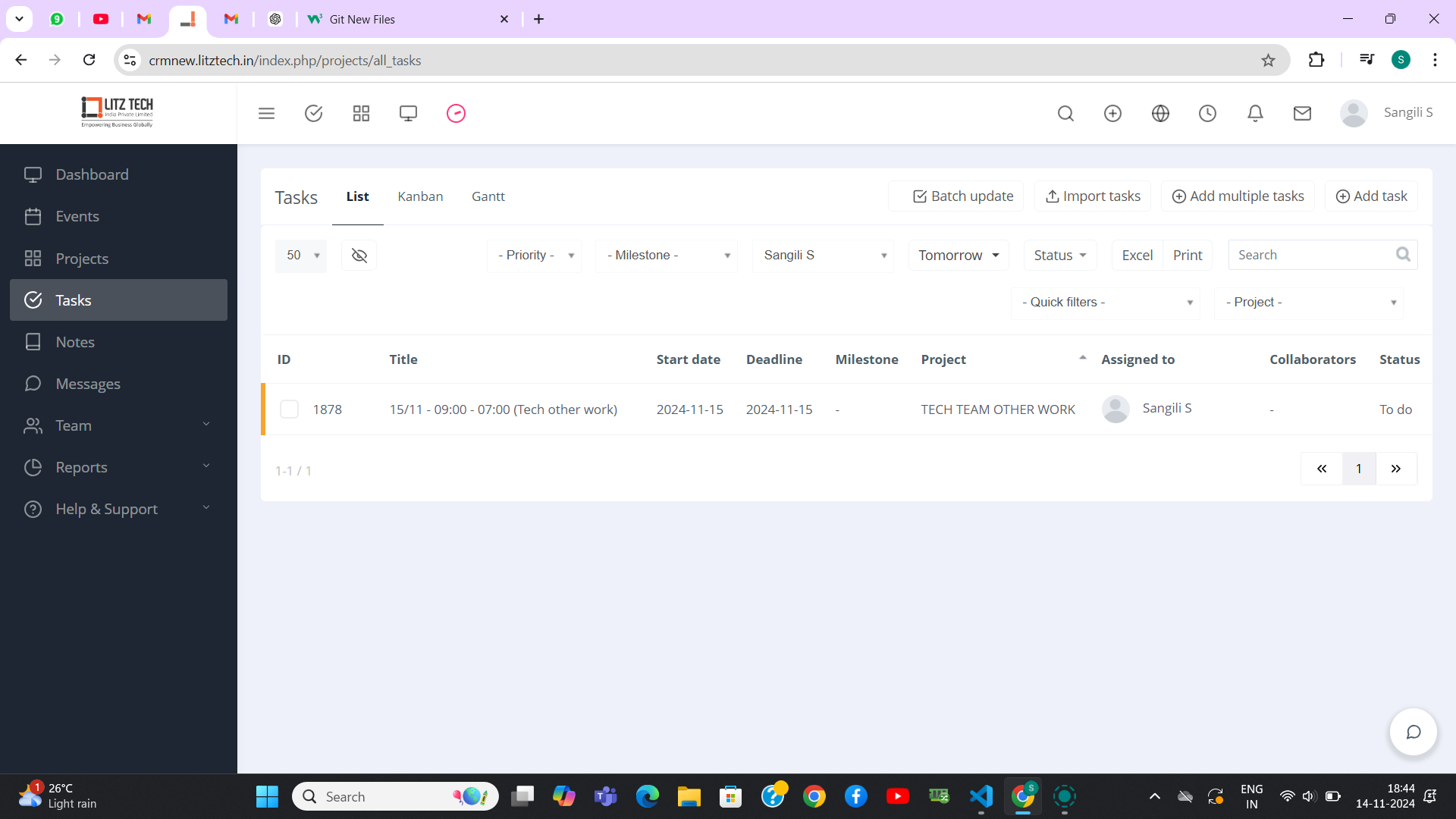Open Dashboard in the sidebar
Viewport: 1456px width, 819px height.
click(118, 174)
